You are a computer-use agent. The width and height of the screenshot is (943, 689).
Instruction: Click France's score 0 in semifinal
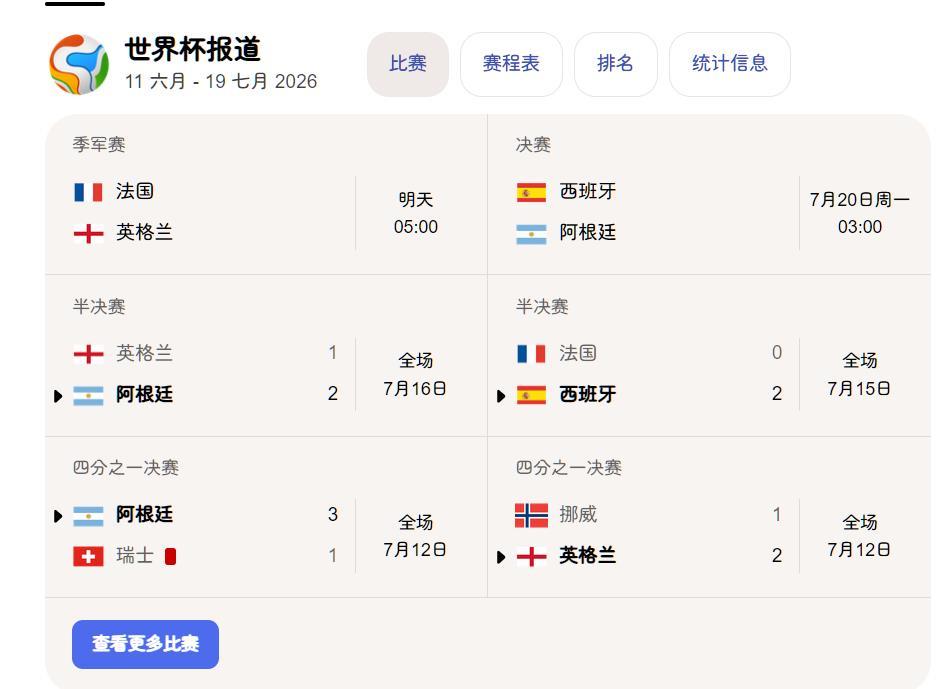[777, 353]
